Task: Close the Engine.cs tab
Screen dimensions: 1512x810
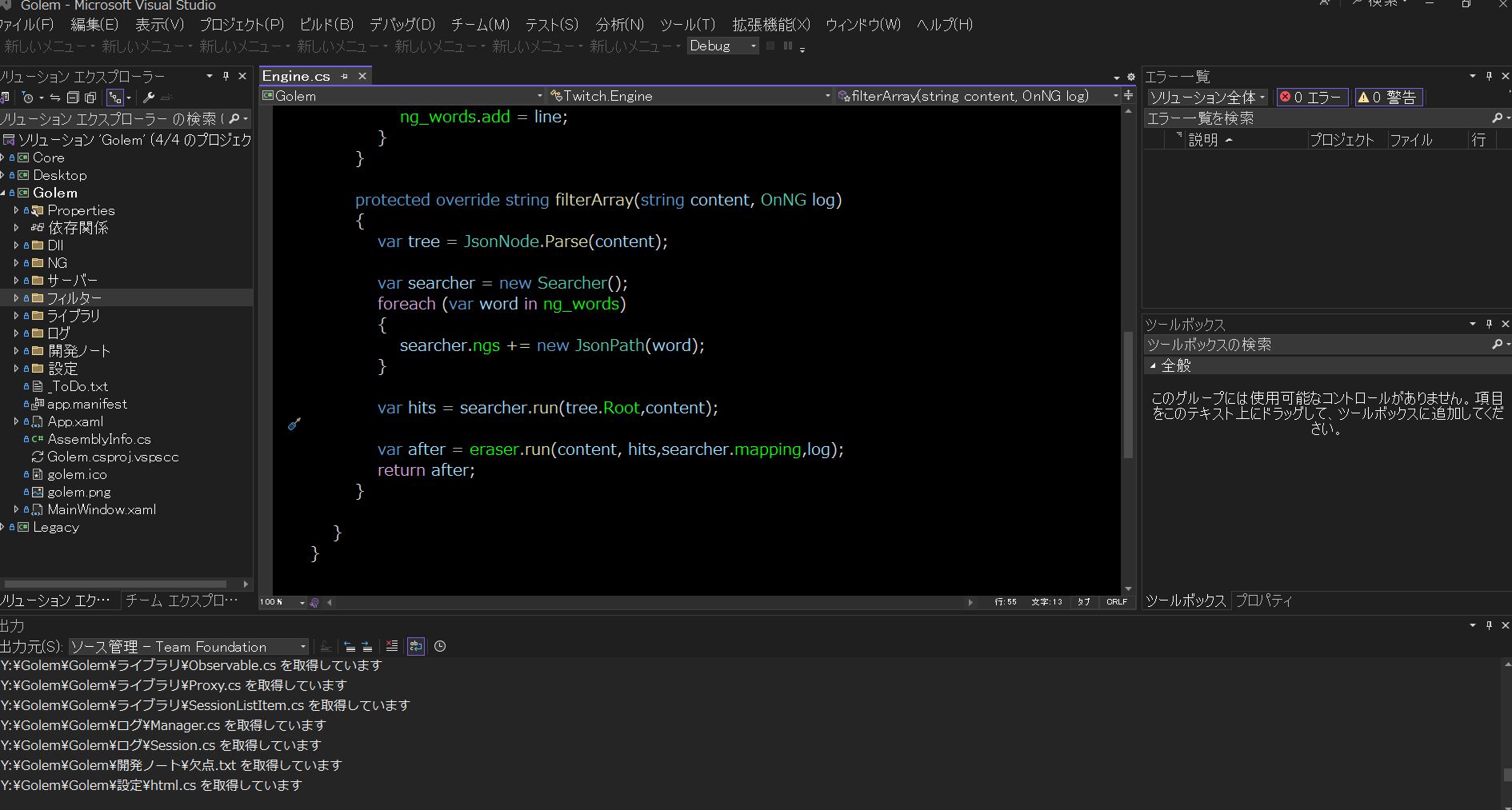Action: click(x=362, y=76)
